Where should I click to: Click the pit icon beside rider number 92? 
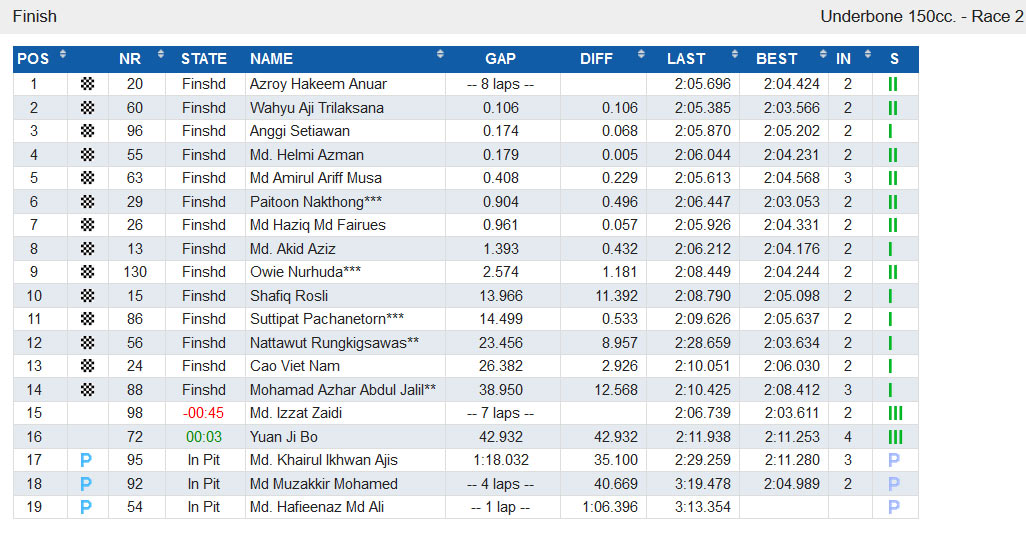[86, 484]
